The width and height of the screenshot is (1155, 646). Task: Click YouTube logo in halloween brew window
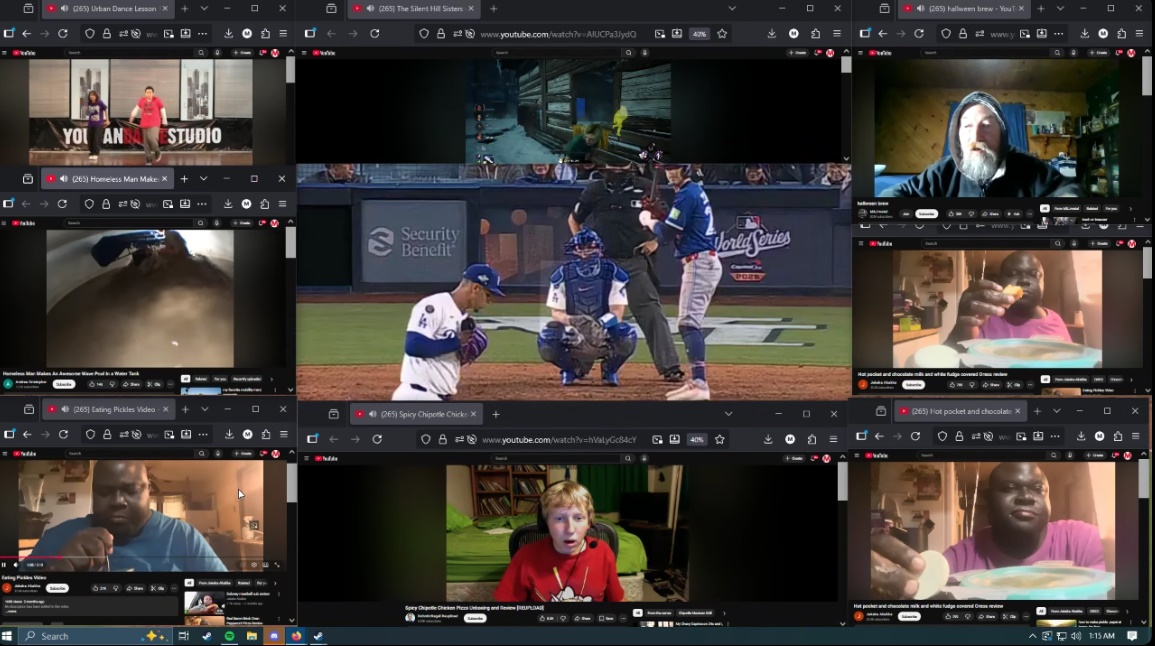pyautogui.click(x=880, y=53)
